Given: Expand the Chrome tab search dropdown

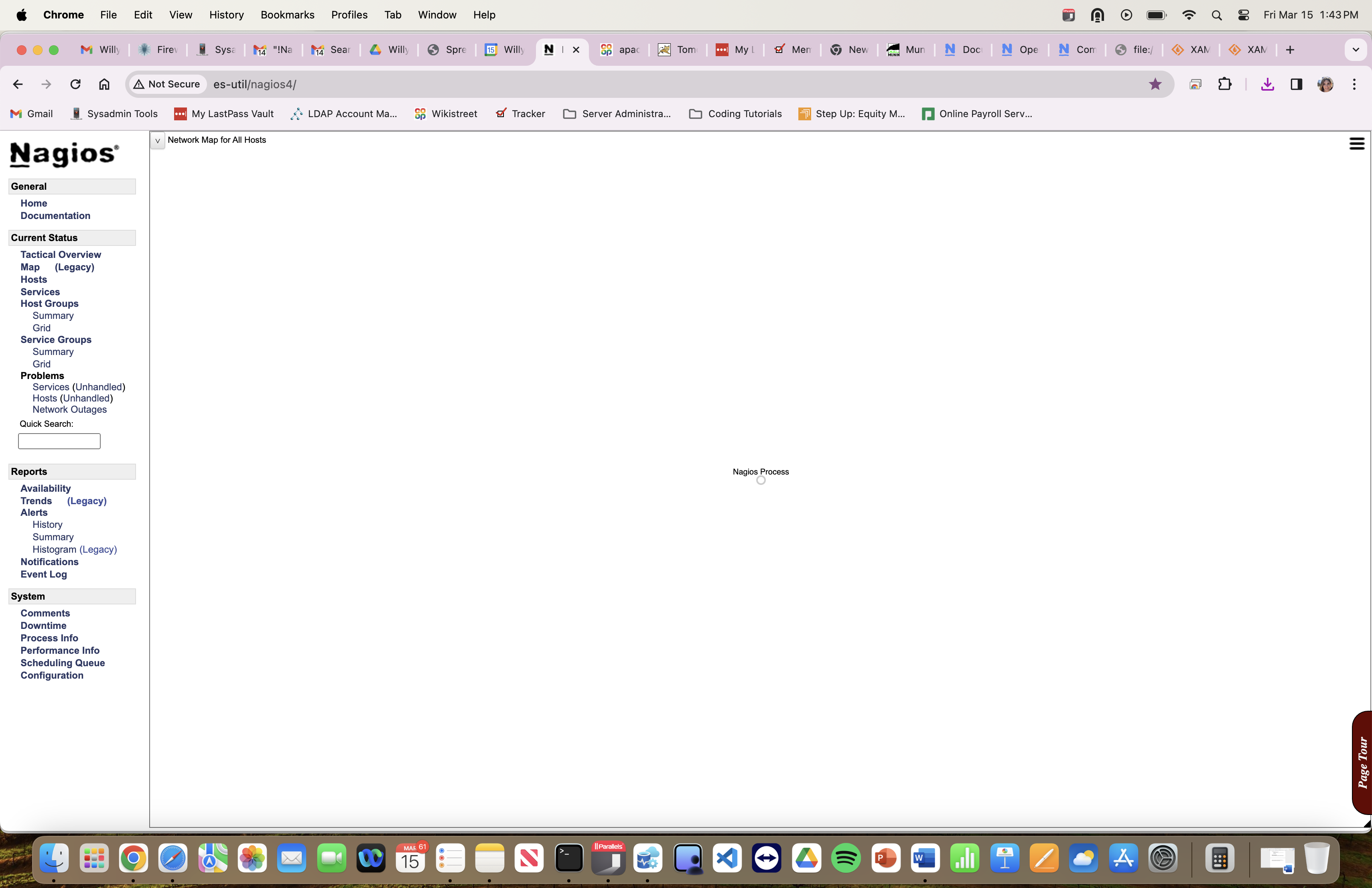Looking at the screenshot, I should pos(1355,50).
